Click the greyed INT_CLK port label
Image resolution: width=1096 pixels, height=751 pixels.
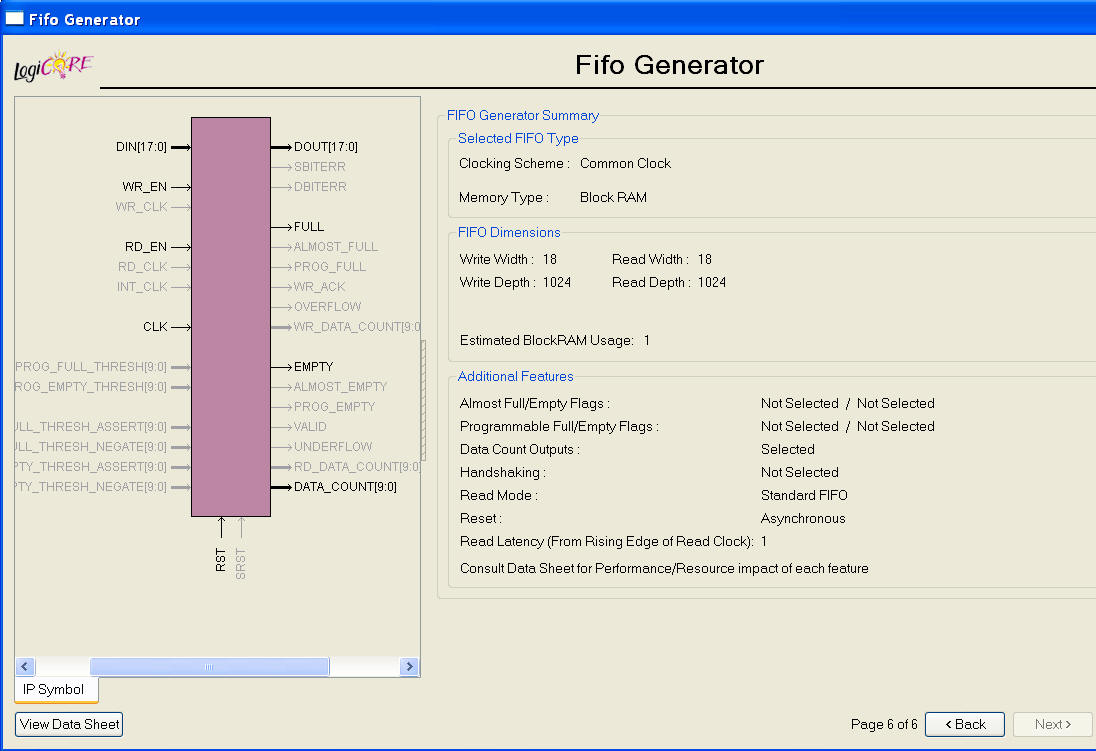tap(142, 287)
